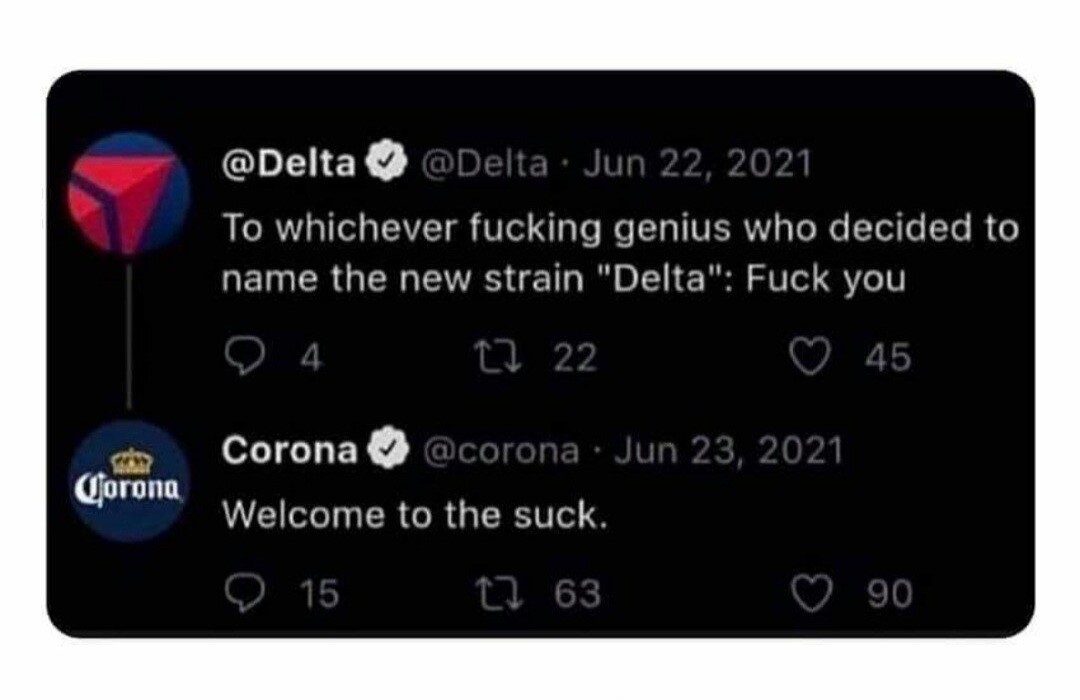This screenshot has height=700, width=1080.
Task: Open Delta's red triangle profile avatar
Action: [x=128, y=191]
